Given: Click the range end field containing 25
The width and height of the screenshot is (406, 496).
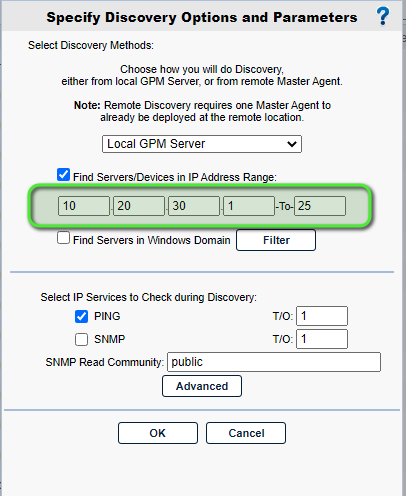Looking at the screenshot, I should click(320, 206).
